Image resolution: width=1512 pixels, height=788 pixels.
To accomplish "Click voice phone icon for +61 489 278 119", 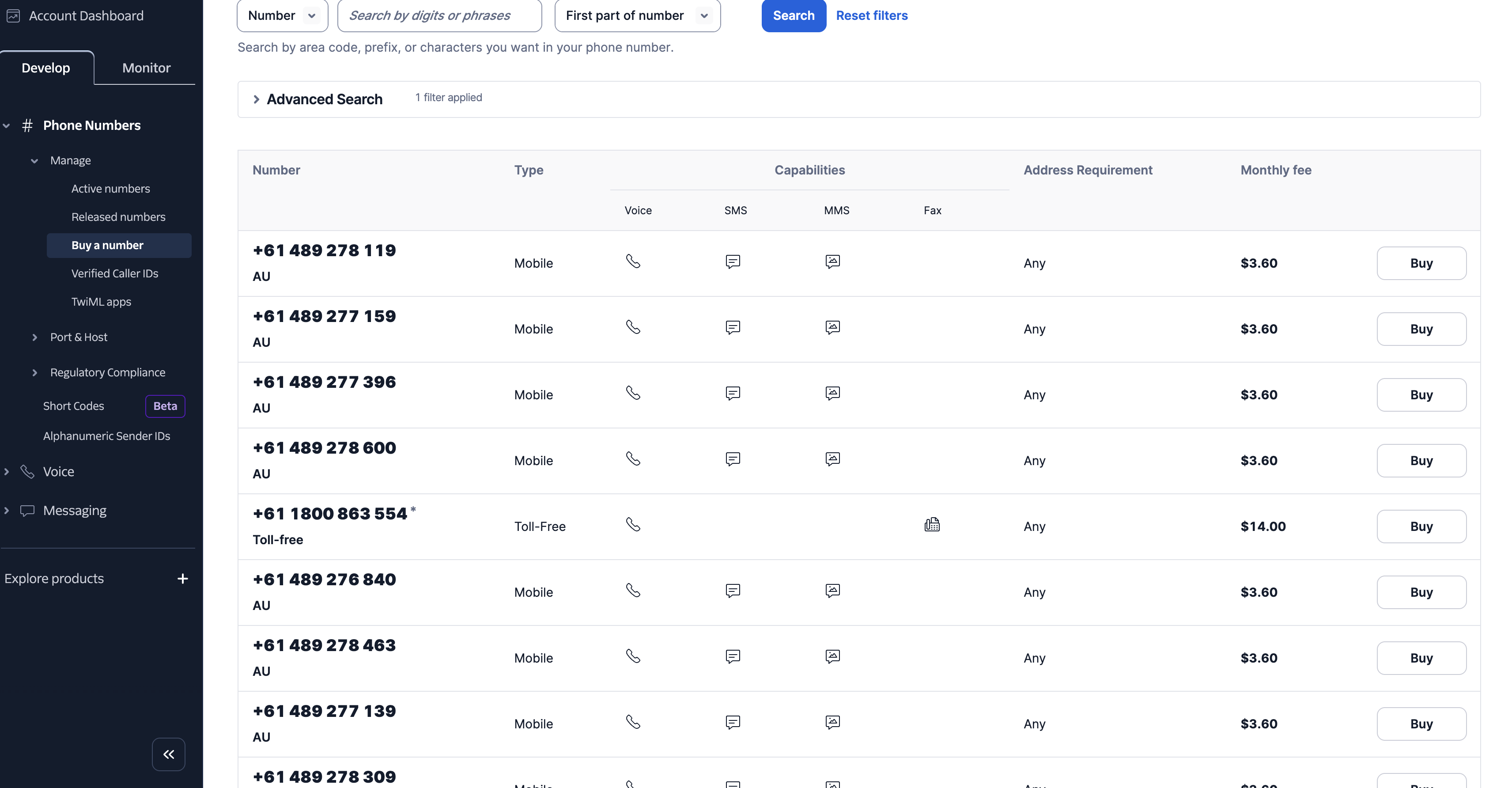I will tap(633, 261).
